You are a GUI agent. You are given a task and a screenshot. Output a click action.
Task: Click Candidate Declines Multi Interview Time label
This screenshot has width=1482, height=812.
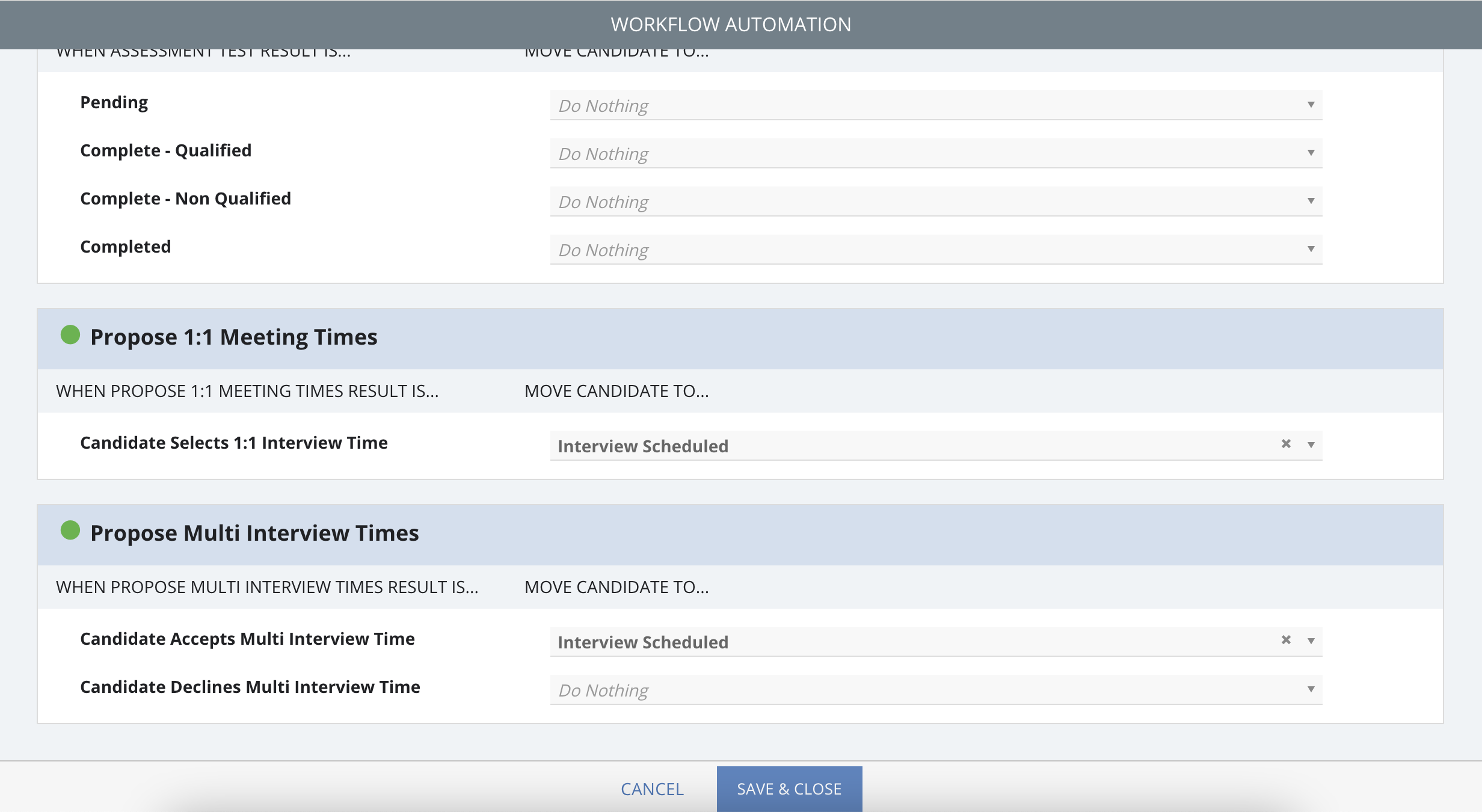click(x=250, y=687)
